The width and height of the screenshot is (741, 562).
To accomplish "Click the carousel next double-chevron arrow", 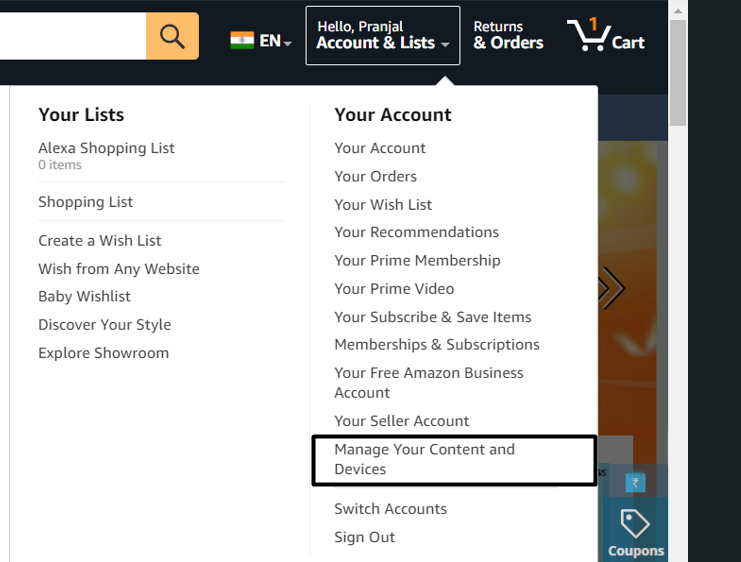I will (x=610, y=289).
